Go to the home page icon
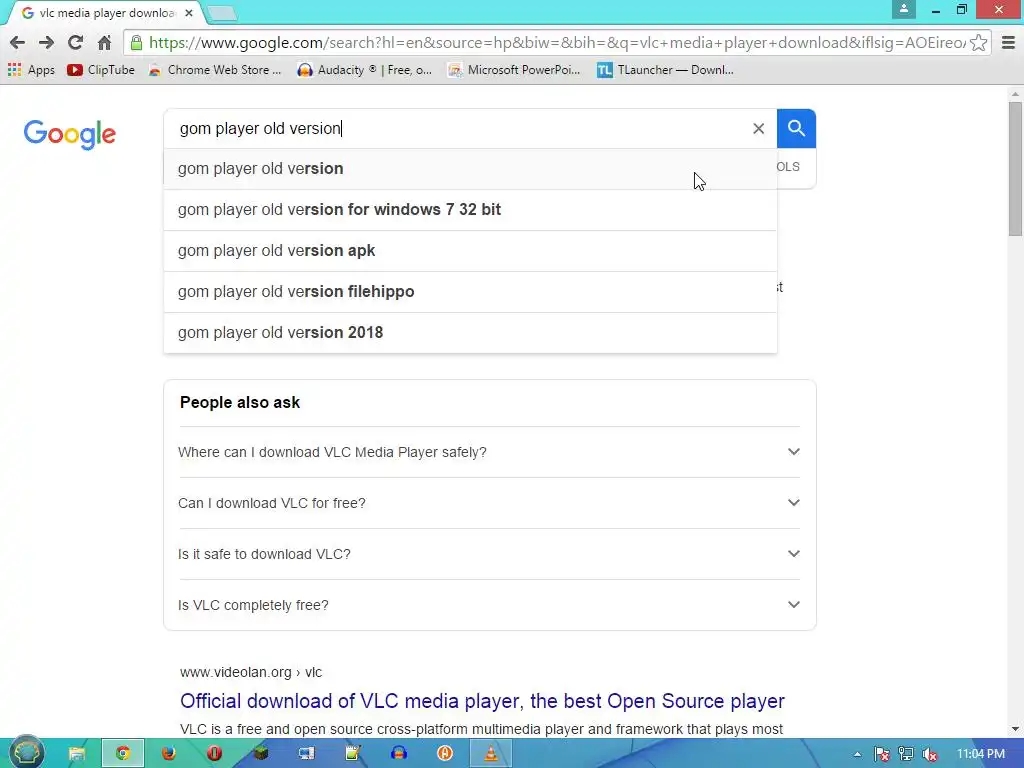Viewport: 1024px width, 768px height. click(x=104, y=42)
